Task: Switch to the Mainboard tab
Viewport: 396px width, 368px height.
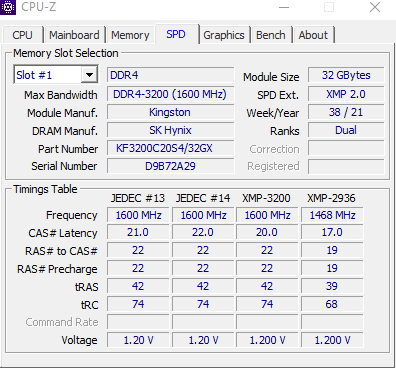Action: (x=74, y=35)
